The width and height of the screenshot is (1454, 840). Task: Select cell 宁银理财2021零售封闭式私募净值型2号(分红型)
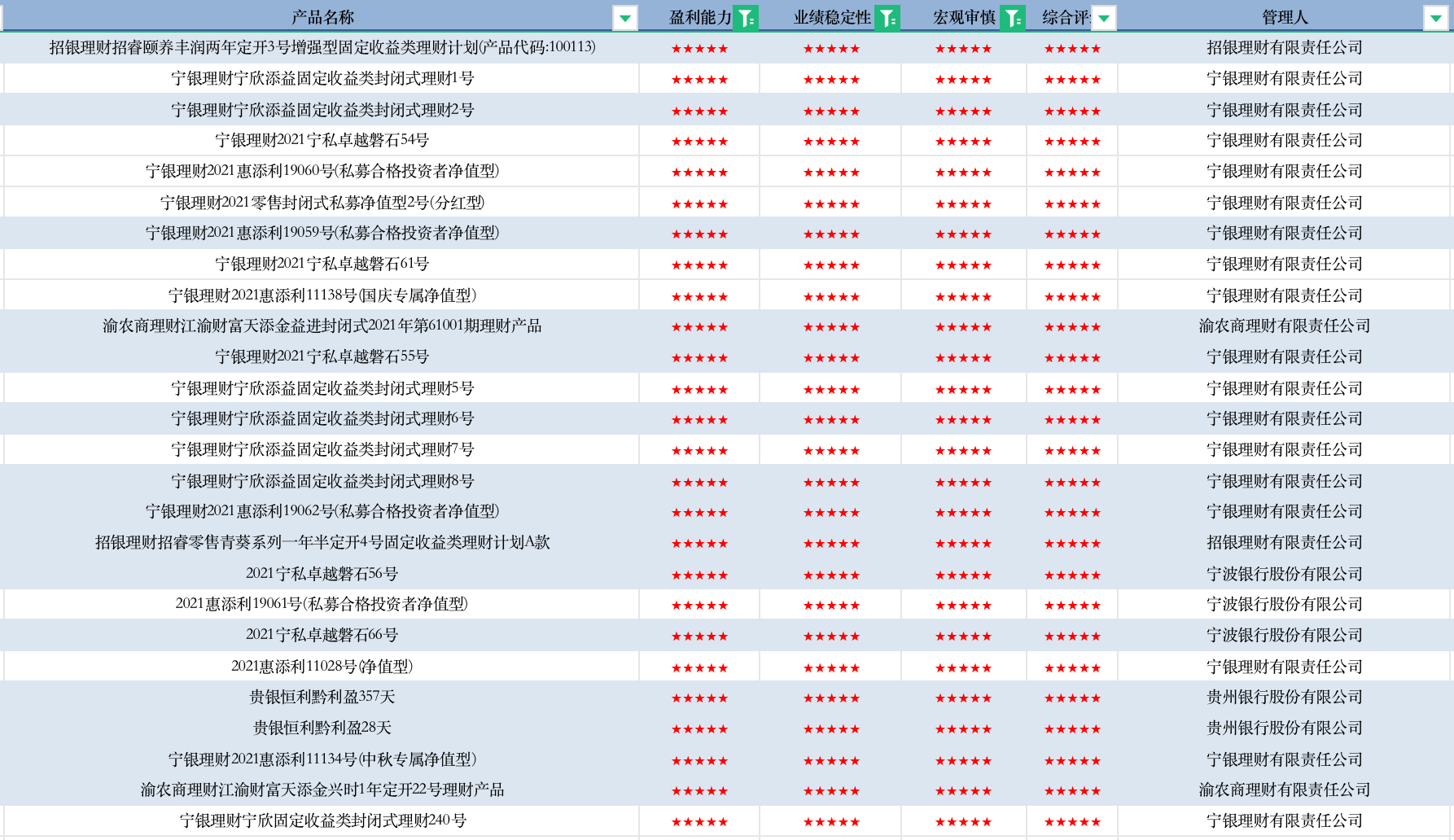322,203
